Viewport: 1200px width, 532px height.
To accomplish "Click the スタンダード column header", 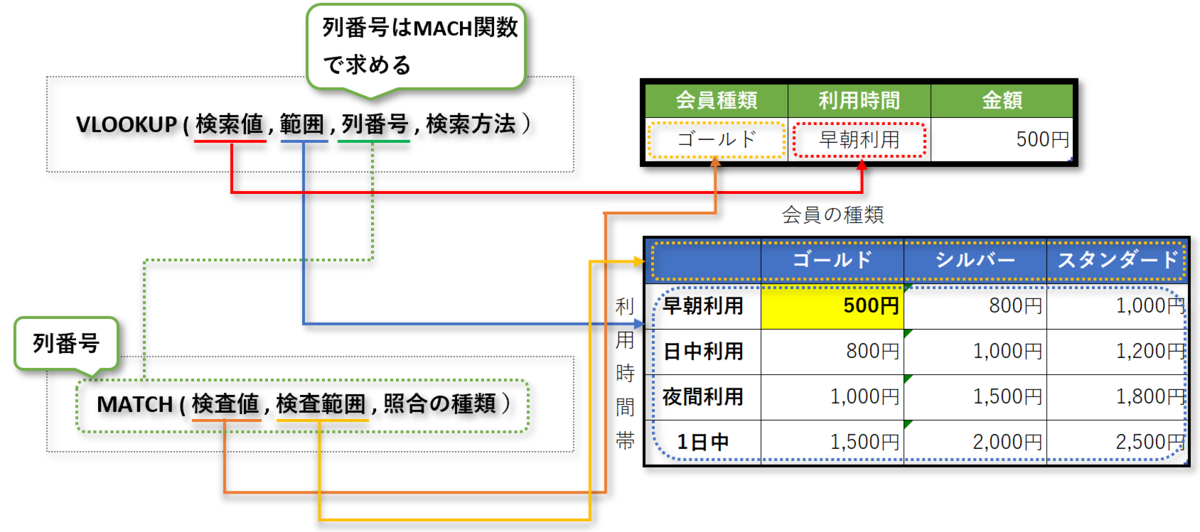I will (1118, 260).
